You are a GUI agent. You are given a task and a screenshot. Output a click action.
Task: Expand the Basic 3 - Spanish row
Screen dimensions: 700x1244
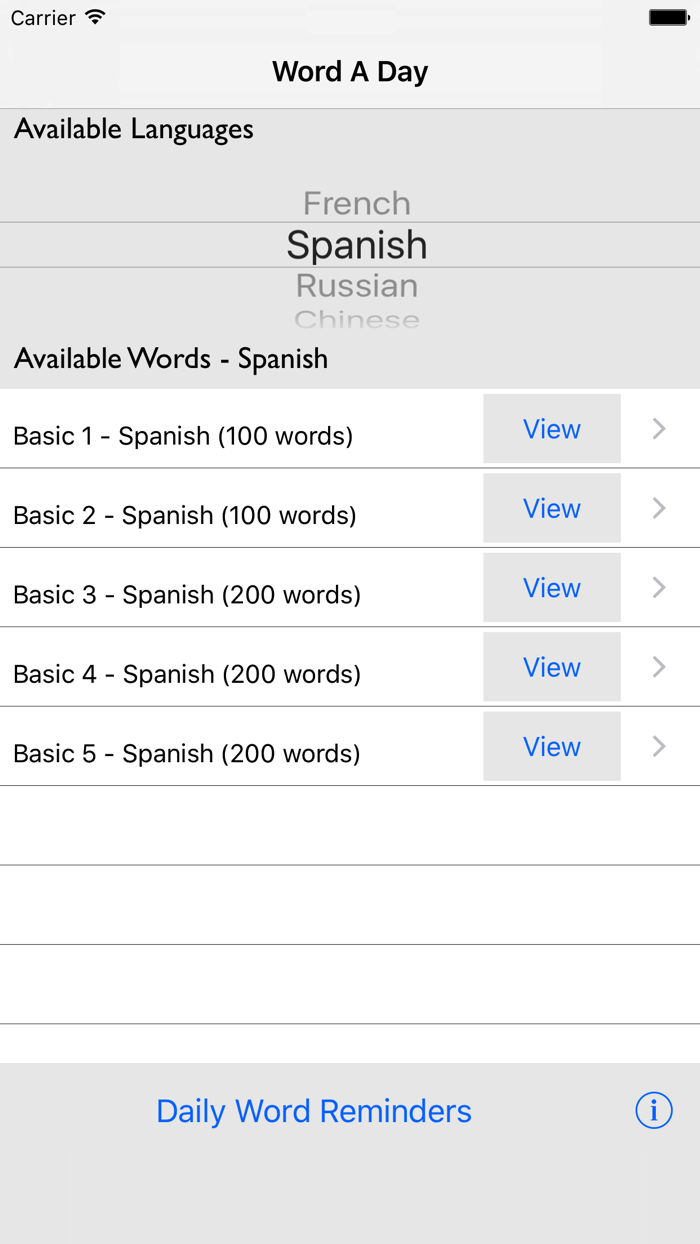658,587
